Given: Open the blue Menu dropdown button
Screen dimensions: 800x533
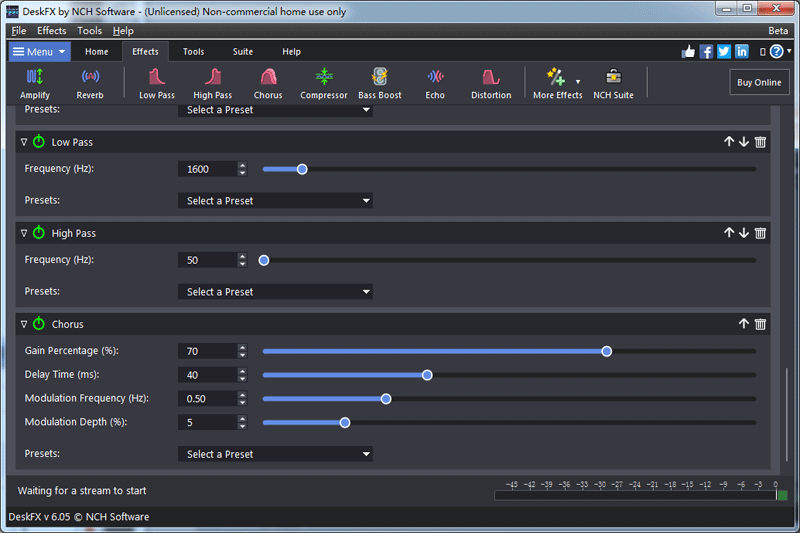Looking at the screenshot, I should tap(39, 52).
